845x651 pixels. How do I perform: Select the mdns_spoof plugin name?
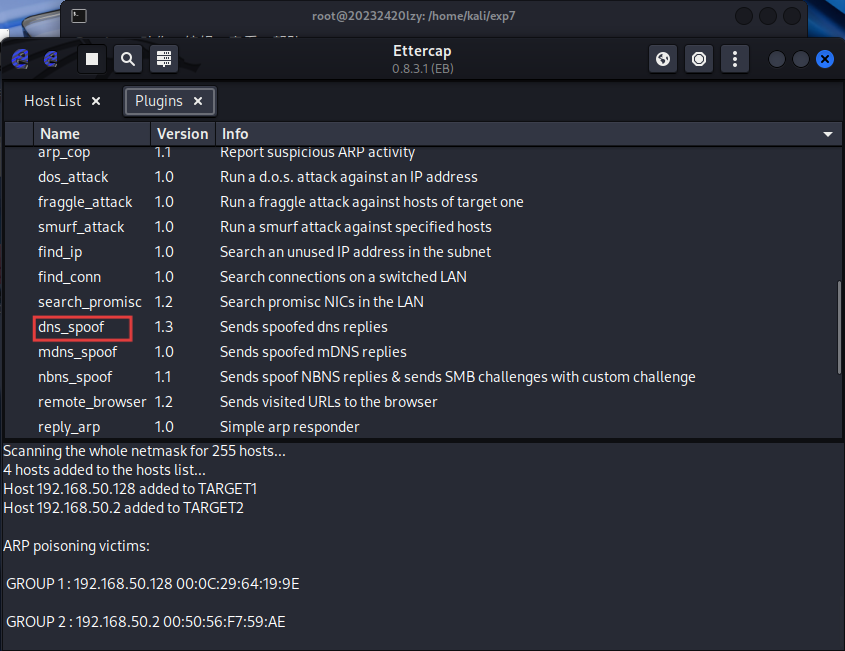coord(77,352)
